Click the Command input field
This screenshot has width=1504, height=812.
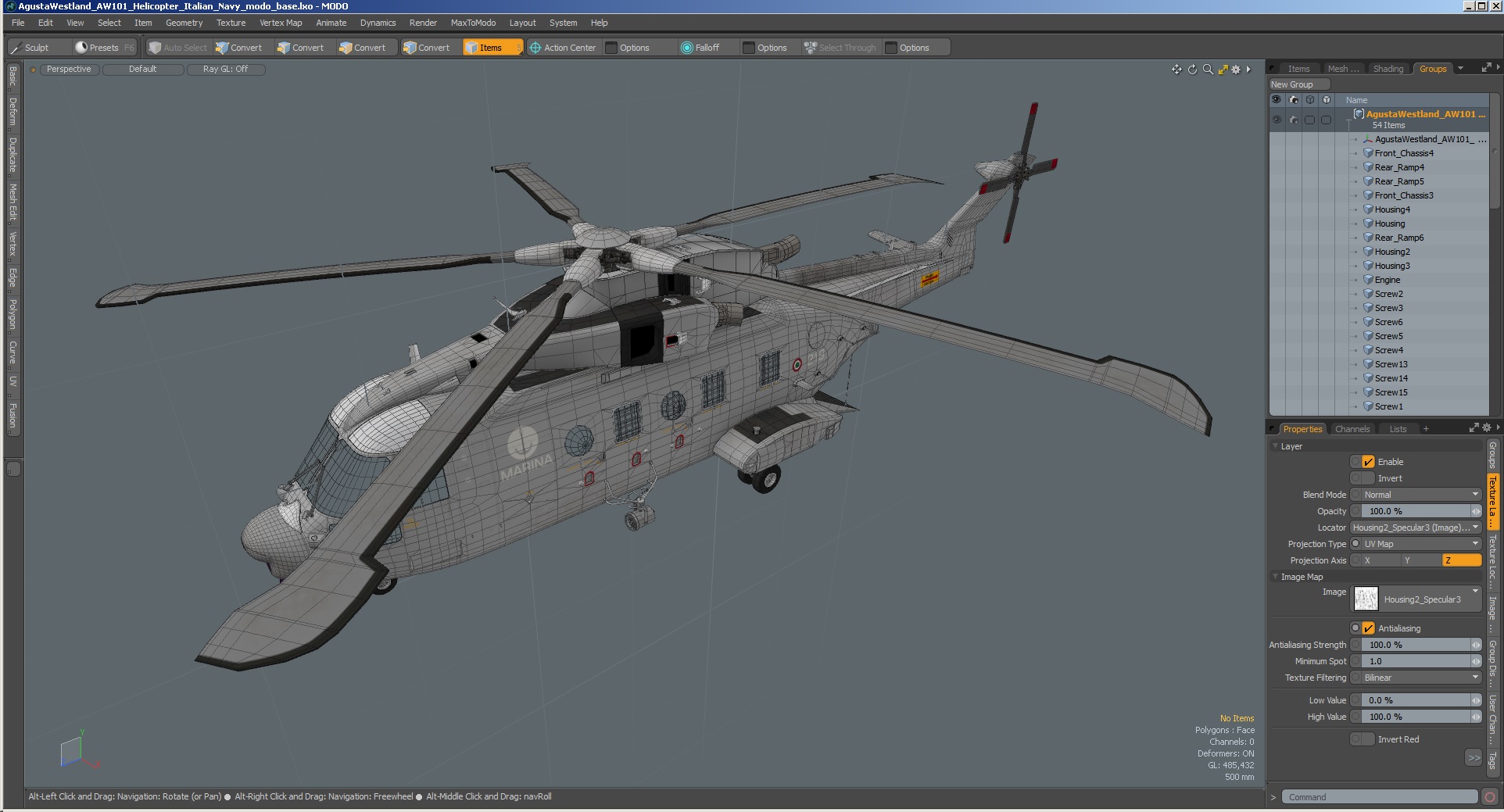(x=1380, y=797)
